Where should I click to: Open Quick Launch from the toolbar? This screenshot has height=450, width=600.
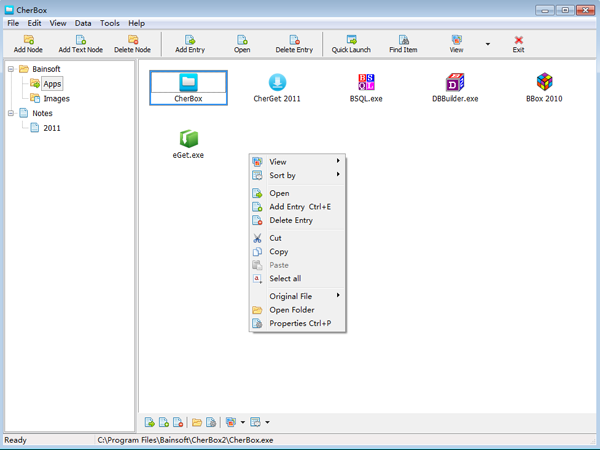coord(351,44)
